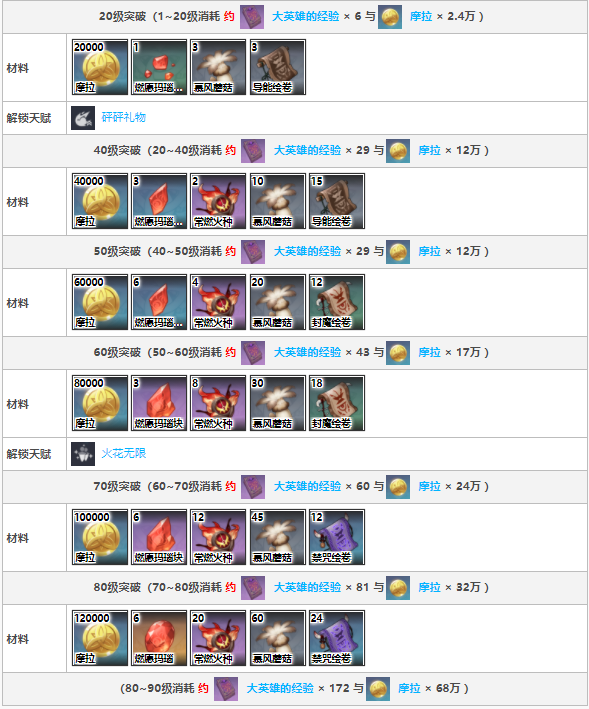Select the 120000 摩拉 coin thumbnail
The height and width of the screenshot is (709, 589).
(x=100, y=638)
